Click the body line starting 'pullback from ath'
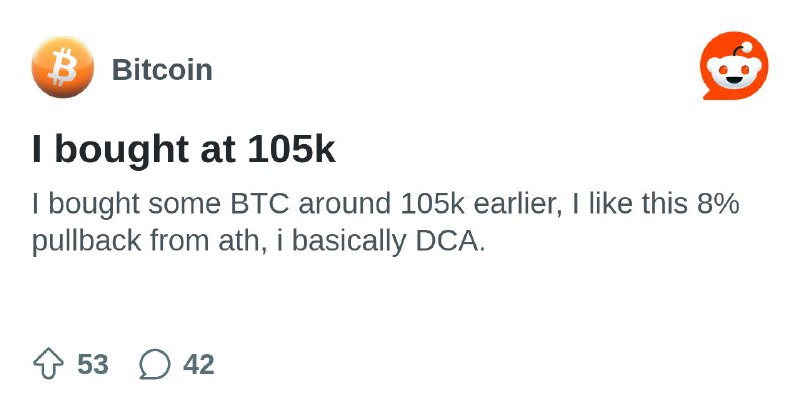This screenshot has width=800, height=417. (258, 240)
